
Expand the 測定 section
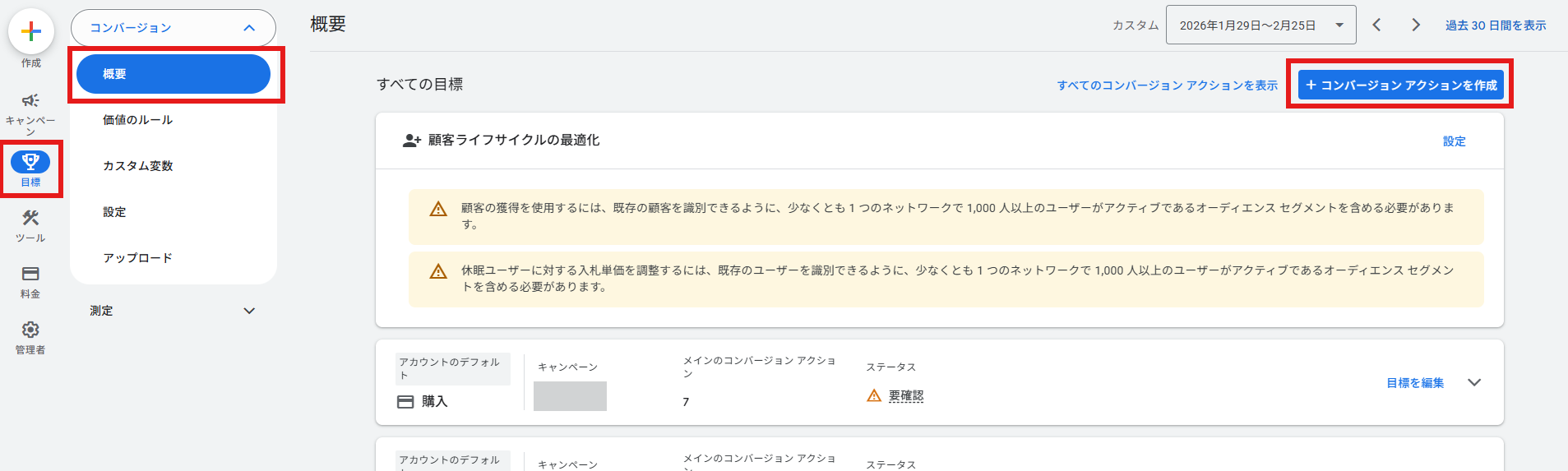(249, 311)
